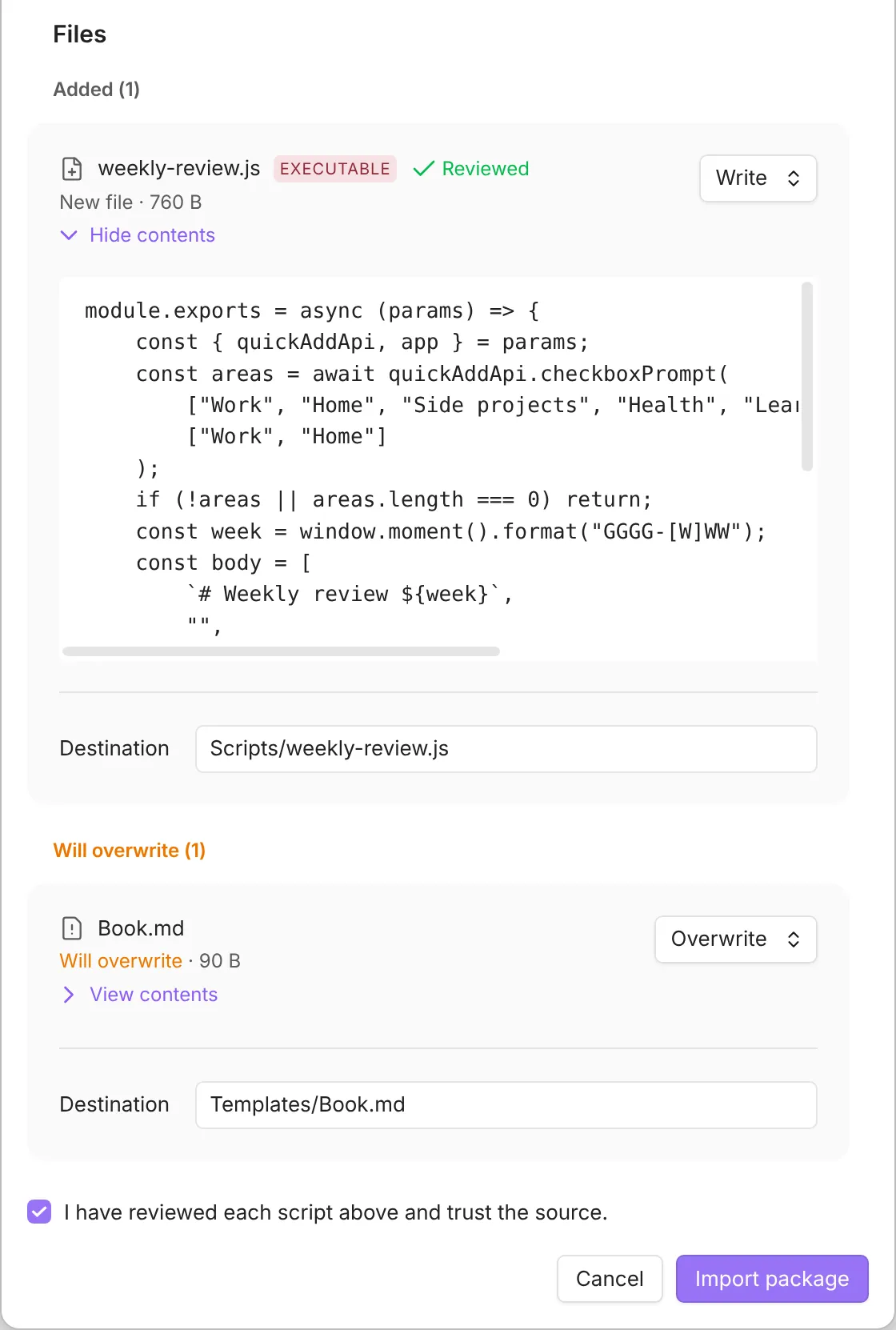Click the View contents link for Book.md
The image size is (896, 1330).
(x=154, y=995)
